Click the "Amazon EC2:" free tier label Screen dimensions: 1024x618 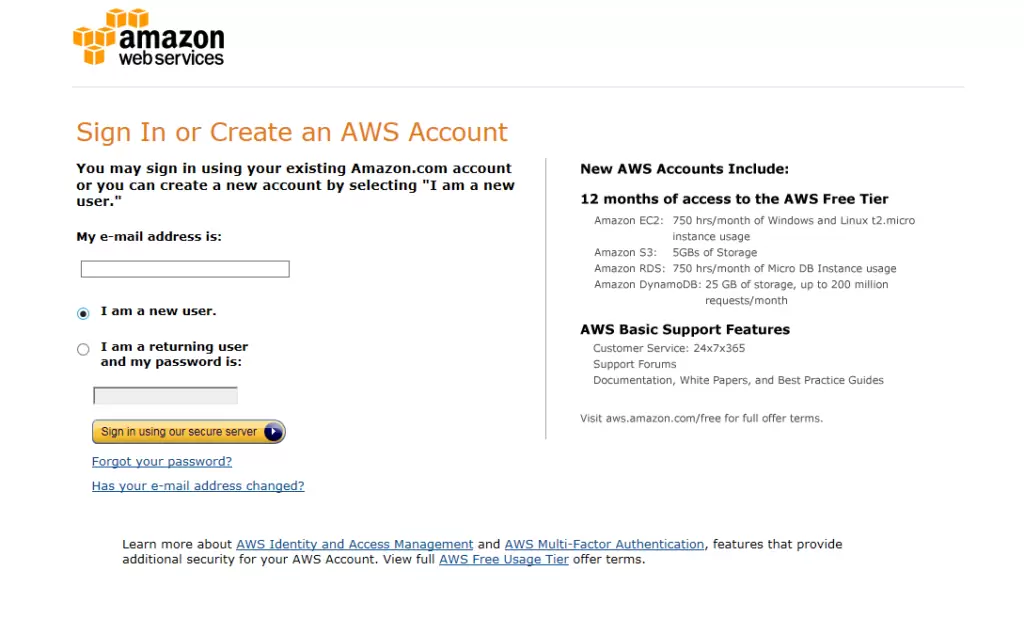[629, 221]
